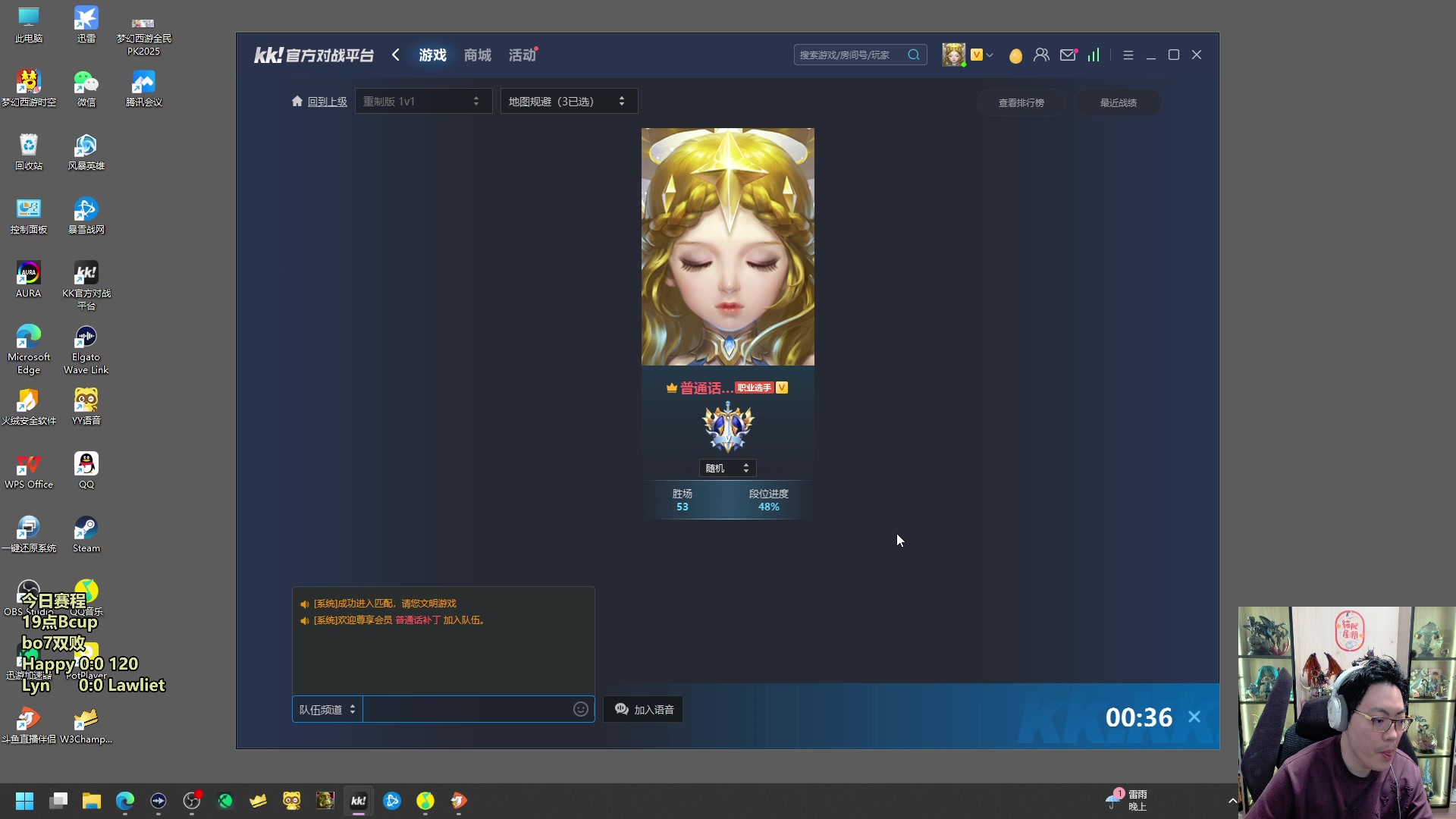Open the friends list icon
The width and height of the screenshot is (1456, 819).
pos(1041,55)
